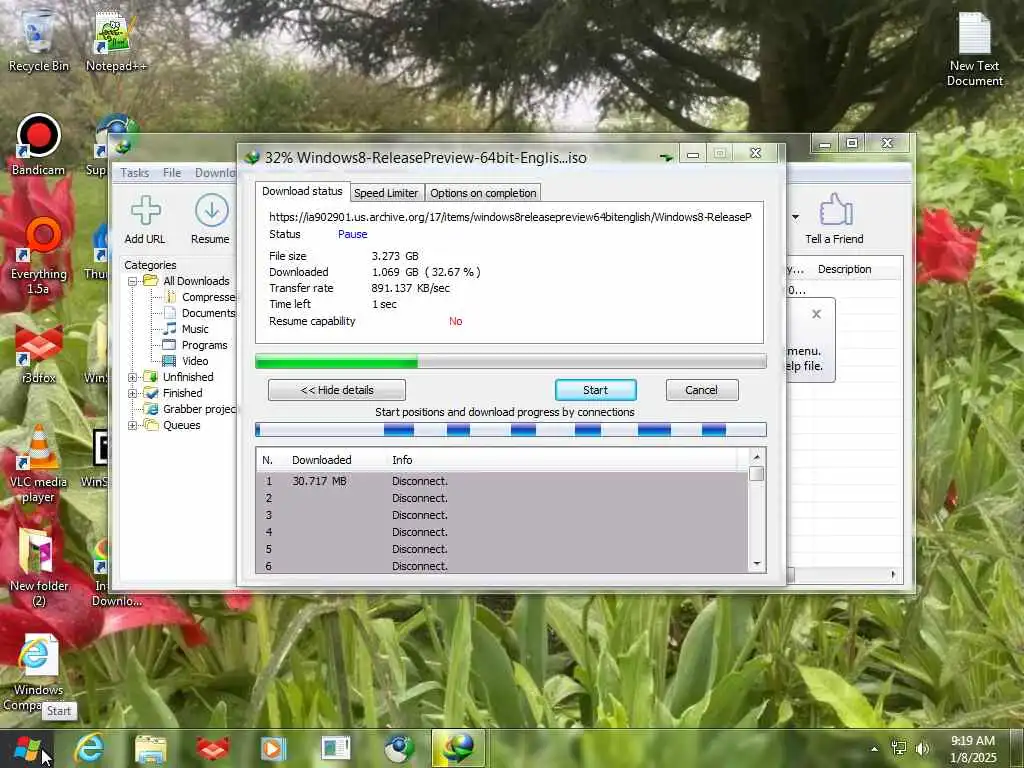
Task: Click Internet Explorer taskbar icon
Action: tap(89, 748)
